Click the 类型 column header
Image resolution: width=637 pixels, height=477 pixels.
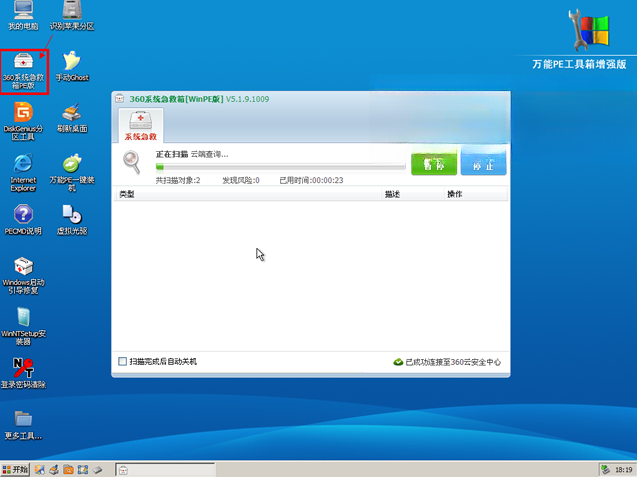pyautogui.click(x=127, y=194)
